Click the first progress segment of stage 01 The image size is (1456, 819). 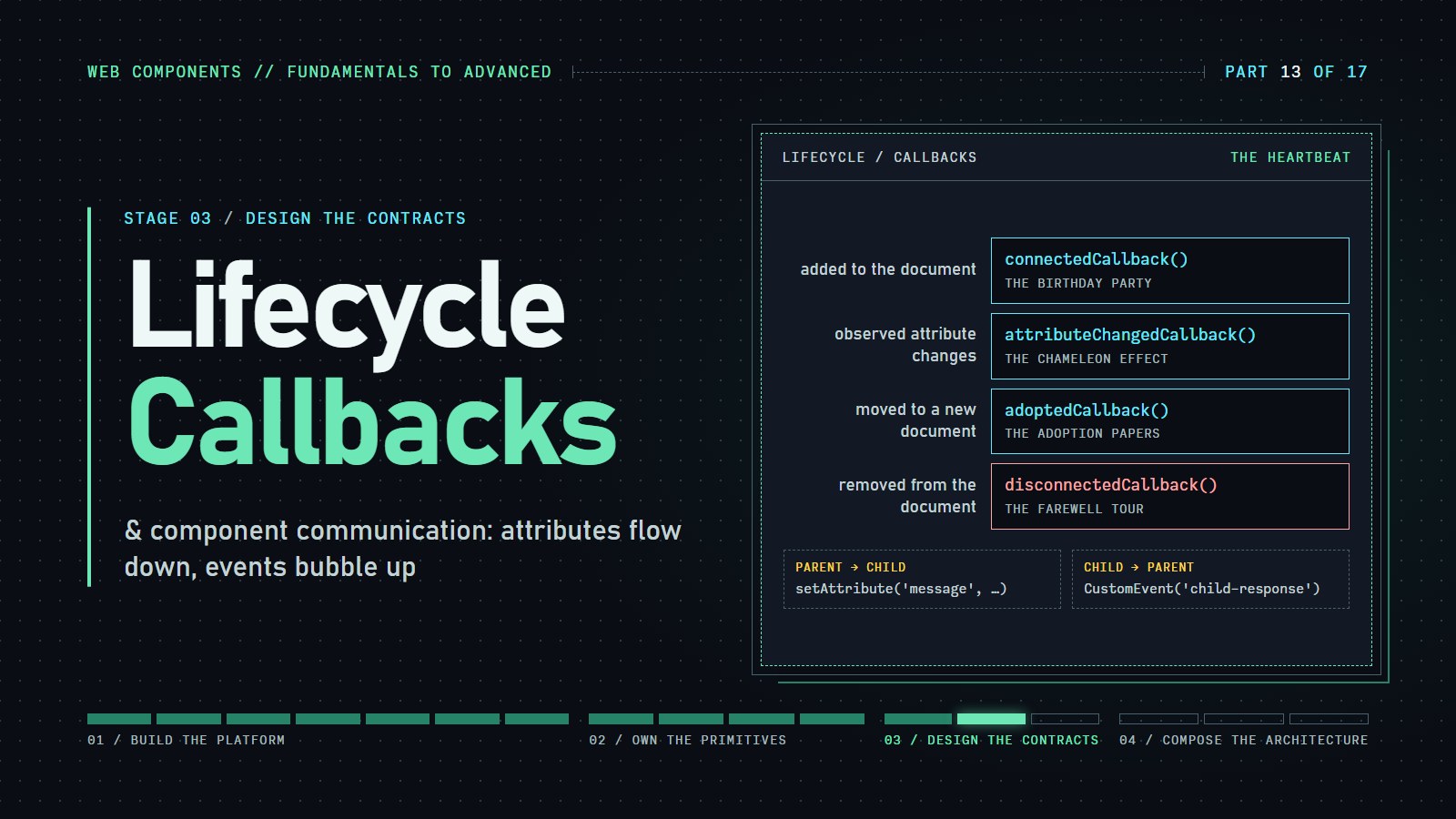pyautogui.click(x=119, y=719)
